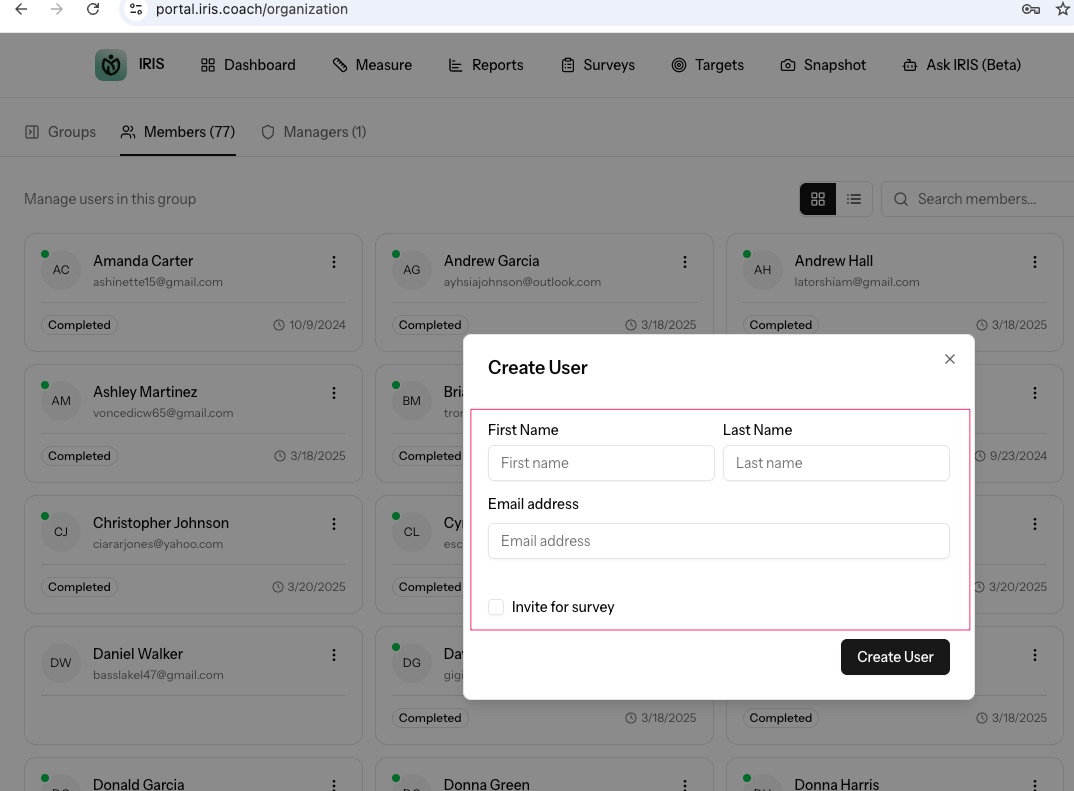The height and width of the screenshot is (791, 1074).
Task: Click email voncedicw65@gmail.com
Action: [x=163, y=413]
